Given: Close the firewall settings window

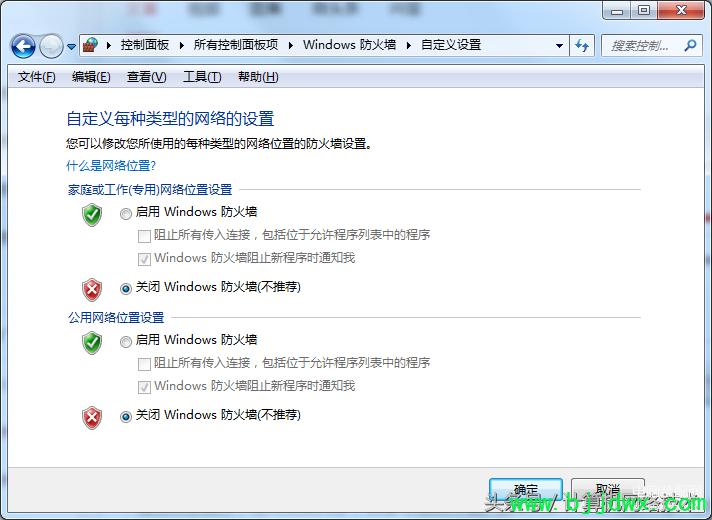Looking at the screenshot, I should click(681, 11).
